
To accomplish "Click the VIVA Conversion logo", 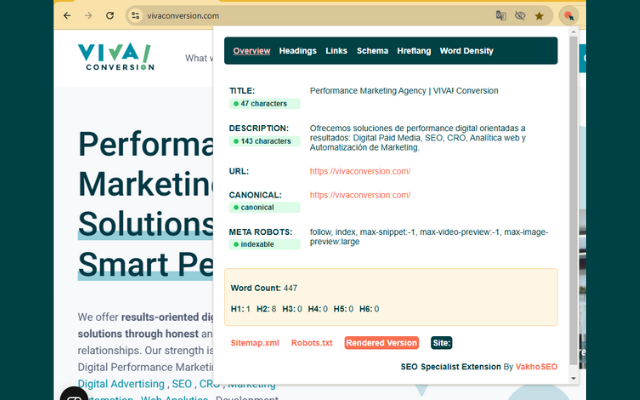I will pos(116,56).
